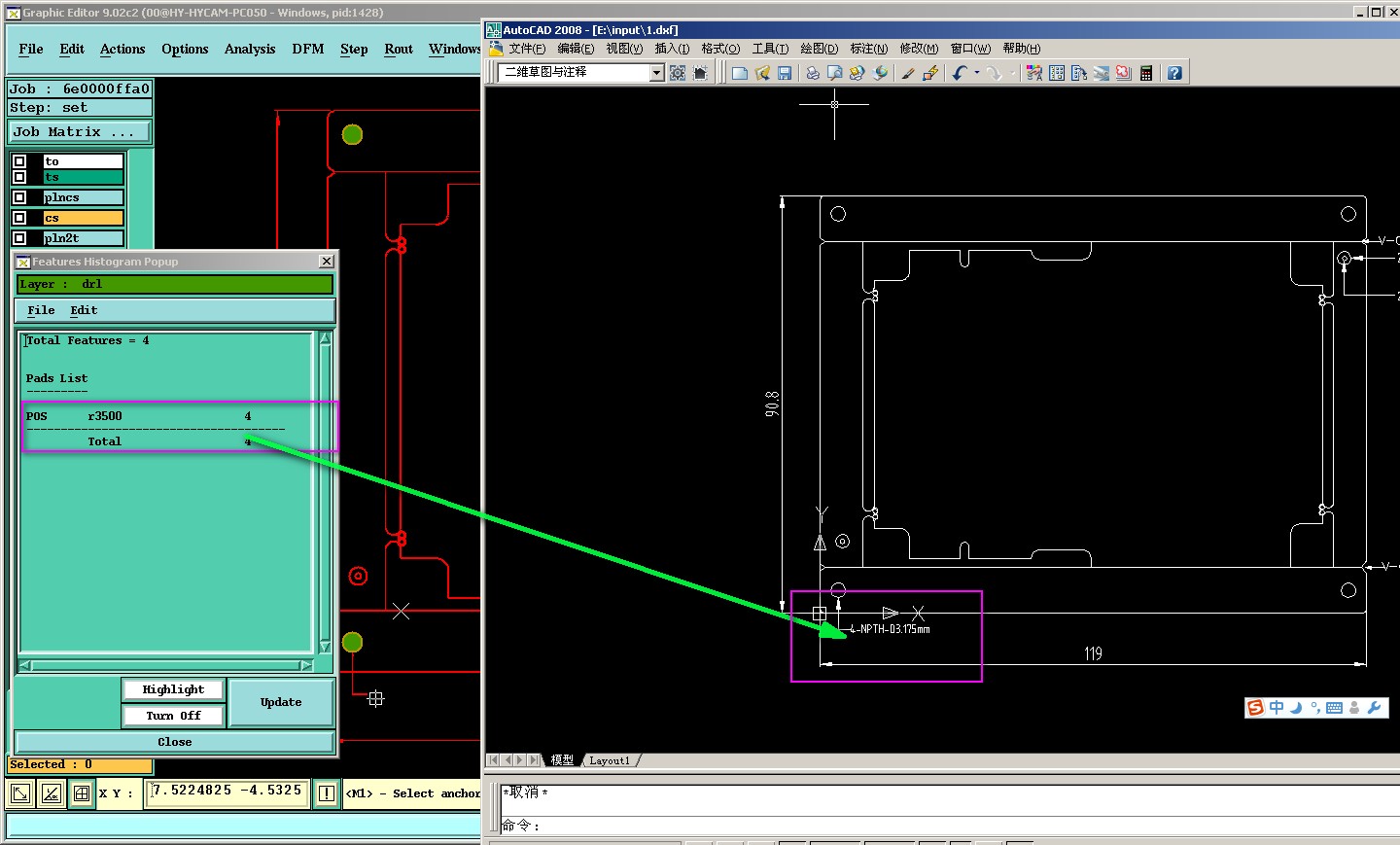
Task: Toggle the checkbox for layer 'ts'
Action: (19, 177)
